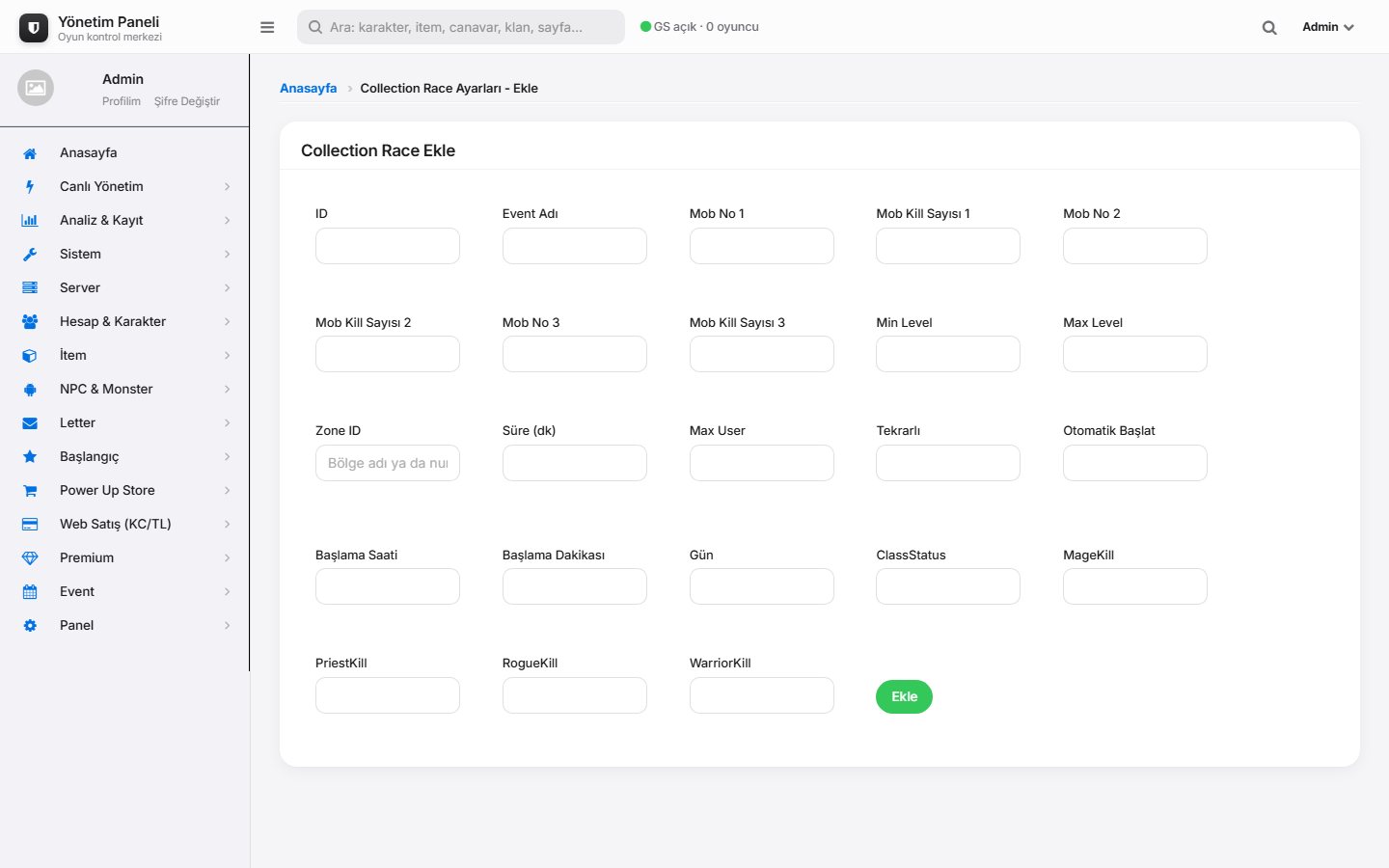Open the Admin user dropdown at top right

coord(1328,27)
